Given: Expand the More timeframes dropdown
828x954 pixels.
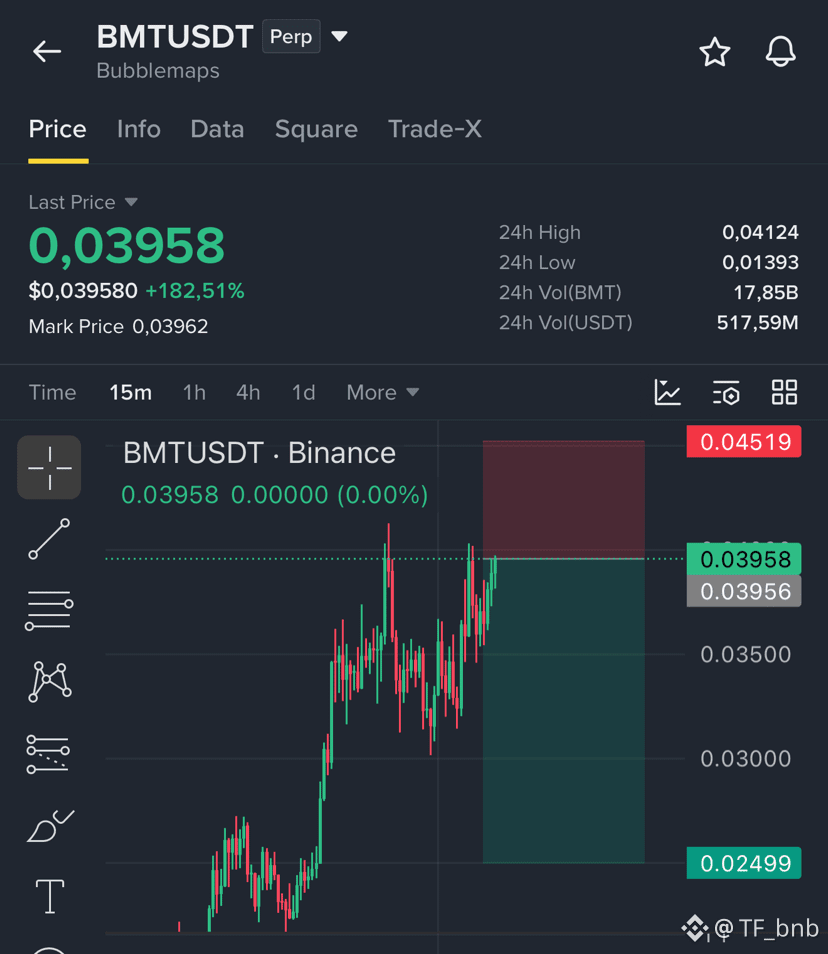Looking at the screenshot, I should point(383,392).
